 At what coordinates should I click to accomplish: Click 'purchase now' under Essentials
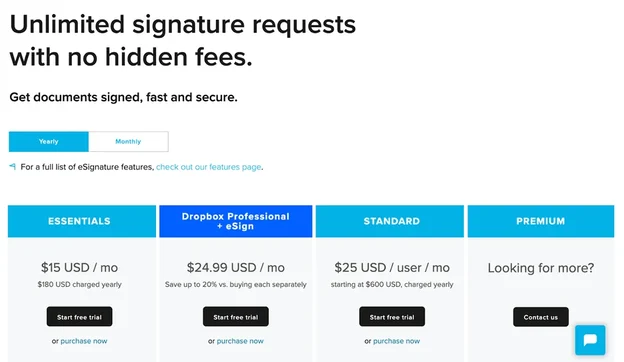84,341
